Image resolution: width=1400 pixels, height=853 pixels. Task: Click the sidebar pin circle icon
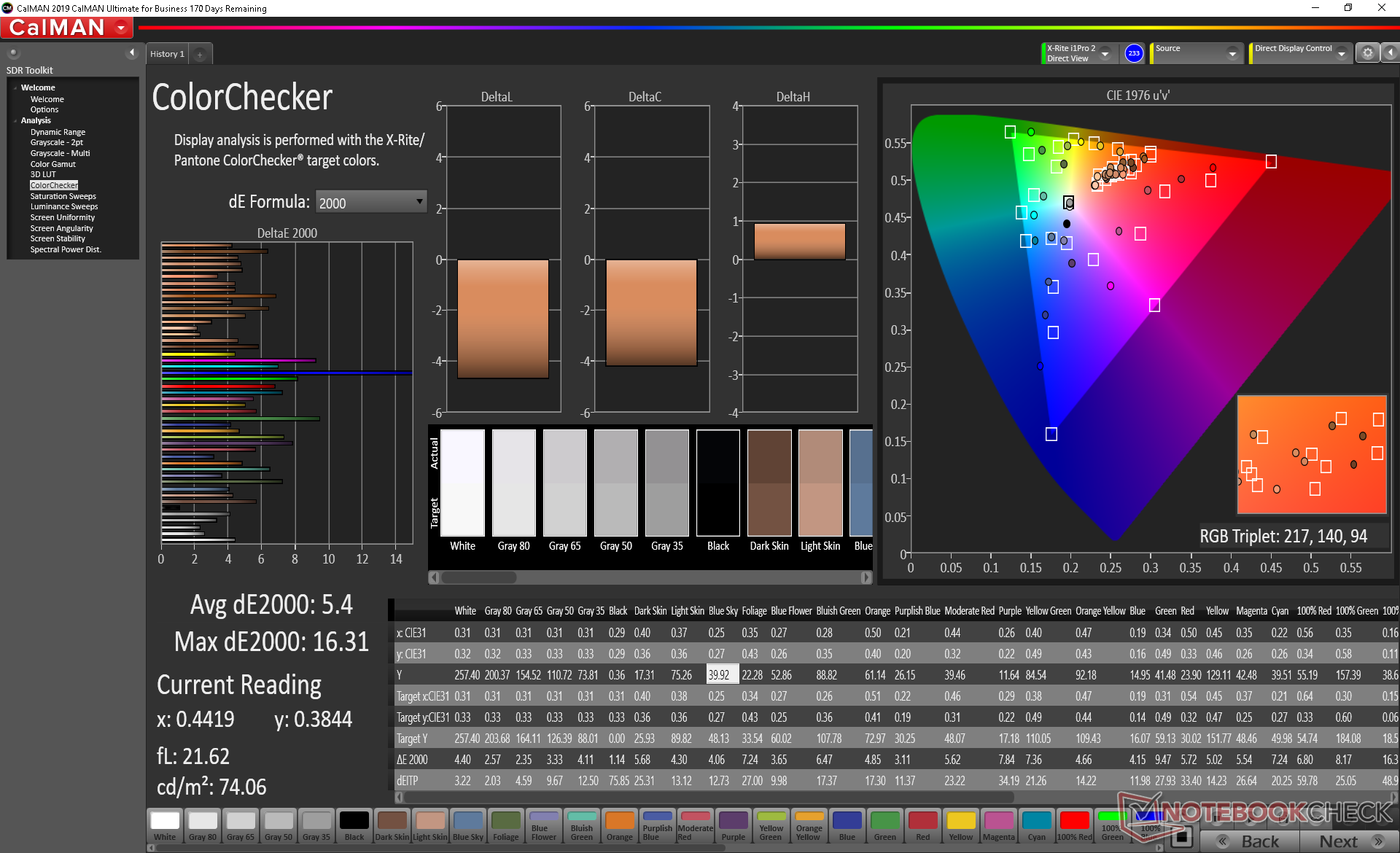point(13,52)
